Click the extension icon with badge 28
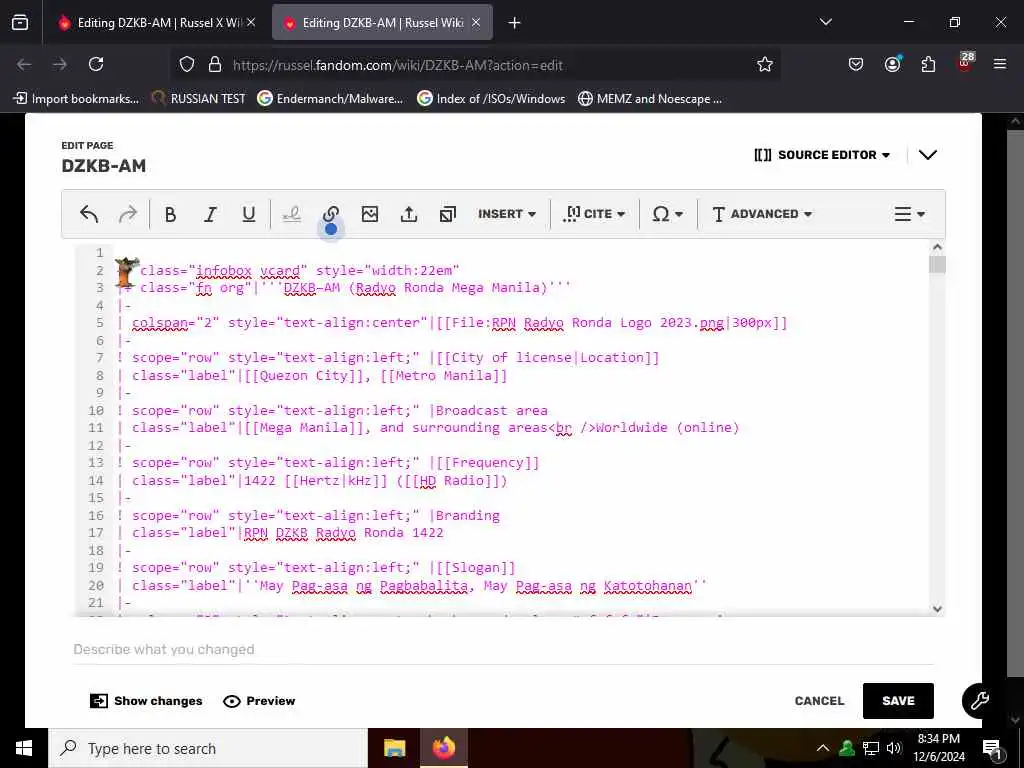1024x768 pixels. tap(965, 63)
